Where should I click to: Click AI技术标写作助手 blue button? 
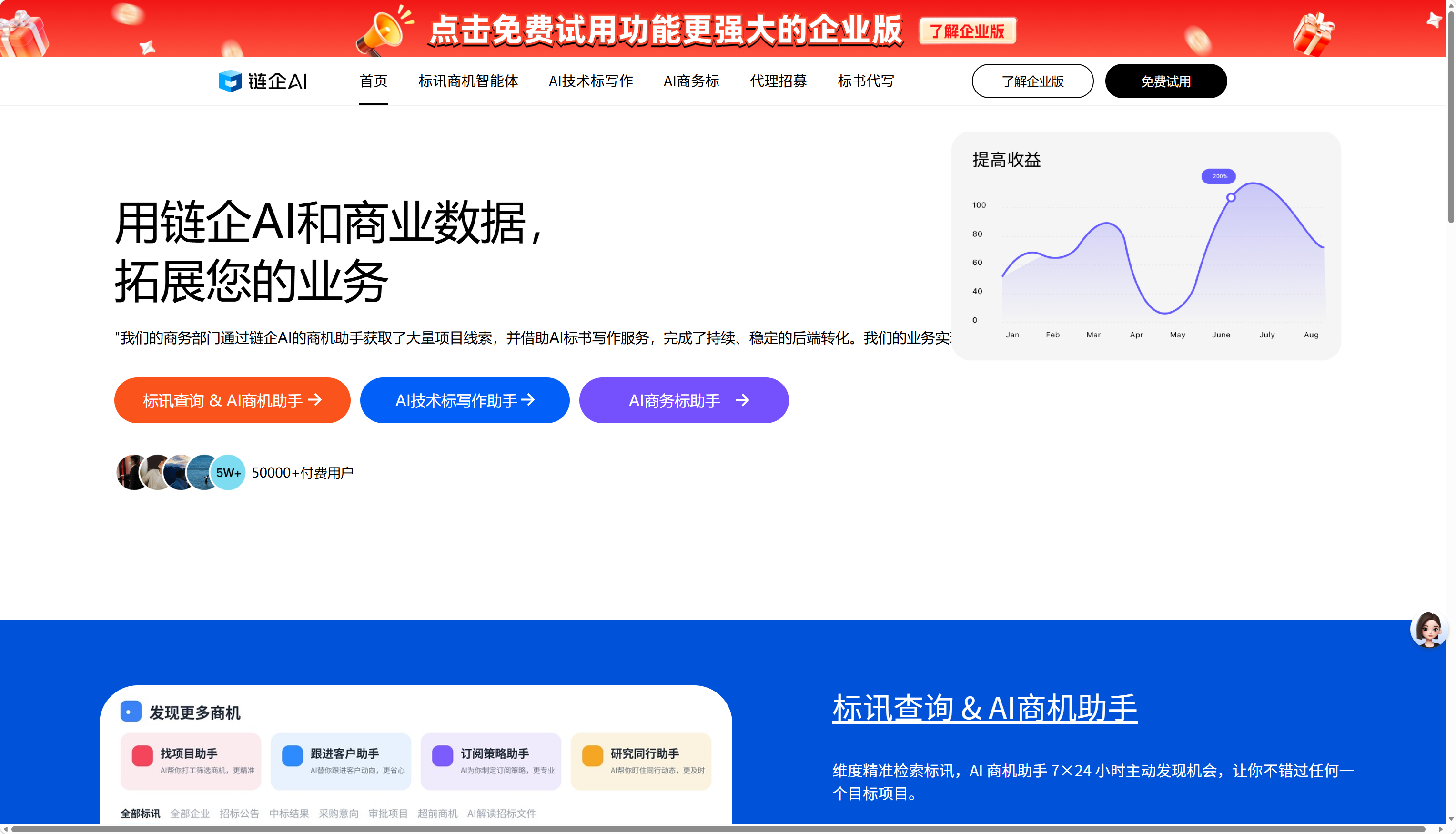(465, 400)
